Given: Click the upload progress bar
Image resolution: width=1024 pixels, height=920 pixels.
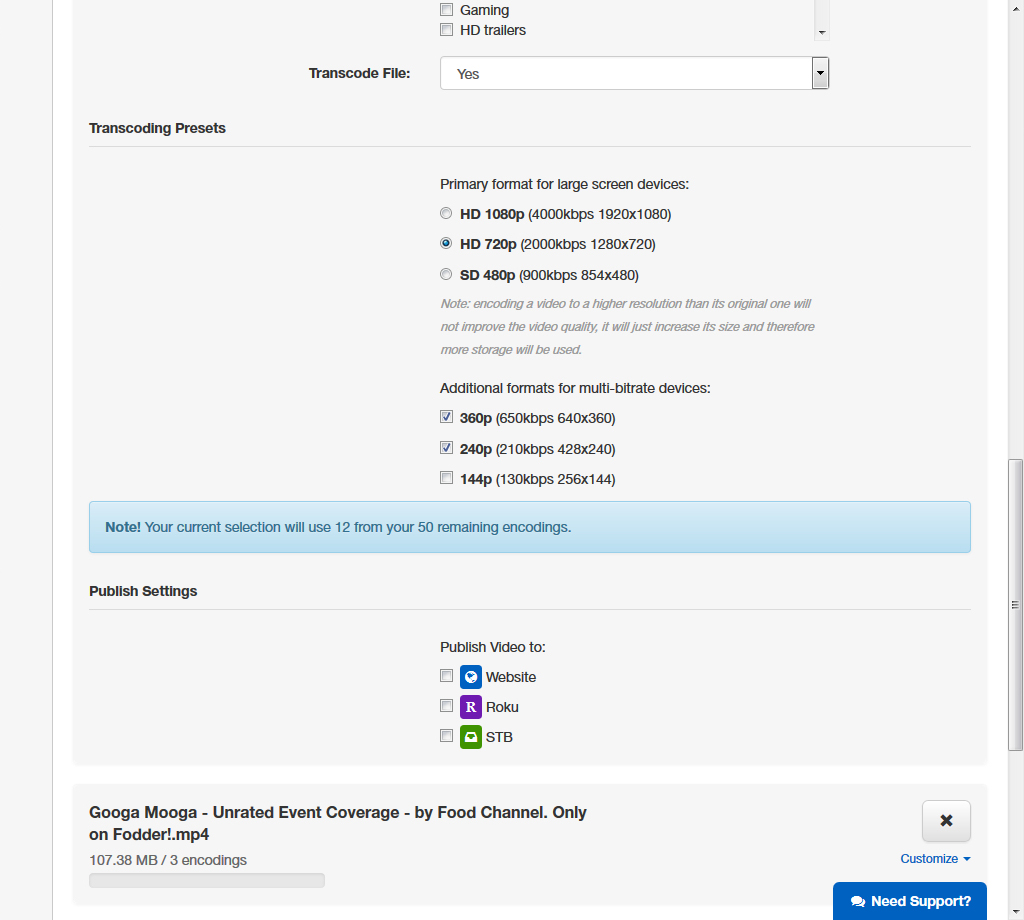Looking at the screenshot, I should point(207,881).
